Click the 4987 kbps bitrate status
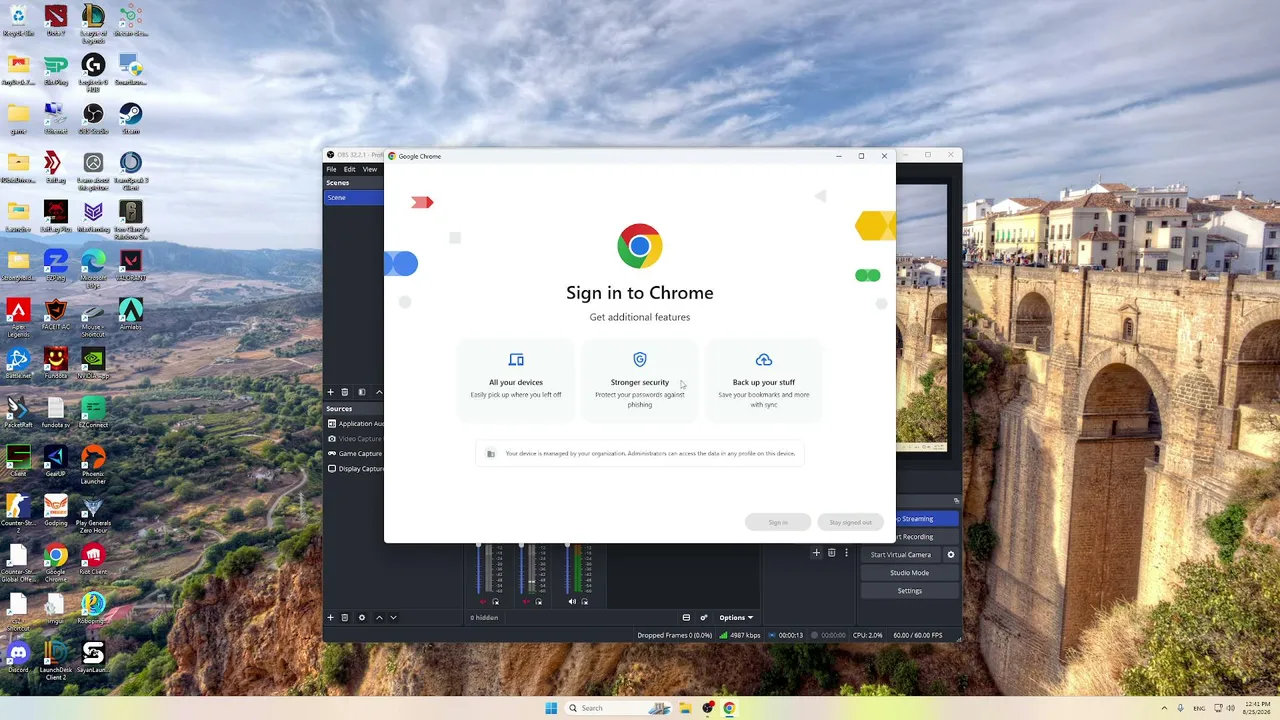This screenshot has width=1280, height=720. click(741, 635)
